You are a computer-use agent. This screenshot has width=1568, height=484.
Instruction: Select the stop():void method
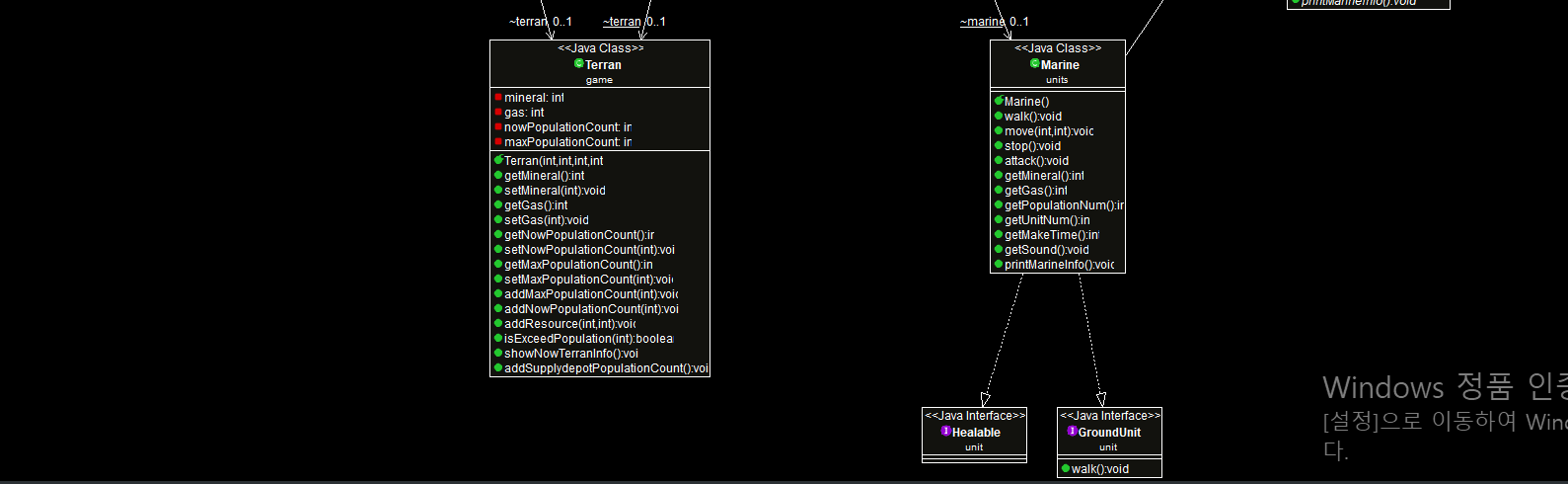coord(1032,146)
